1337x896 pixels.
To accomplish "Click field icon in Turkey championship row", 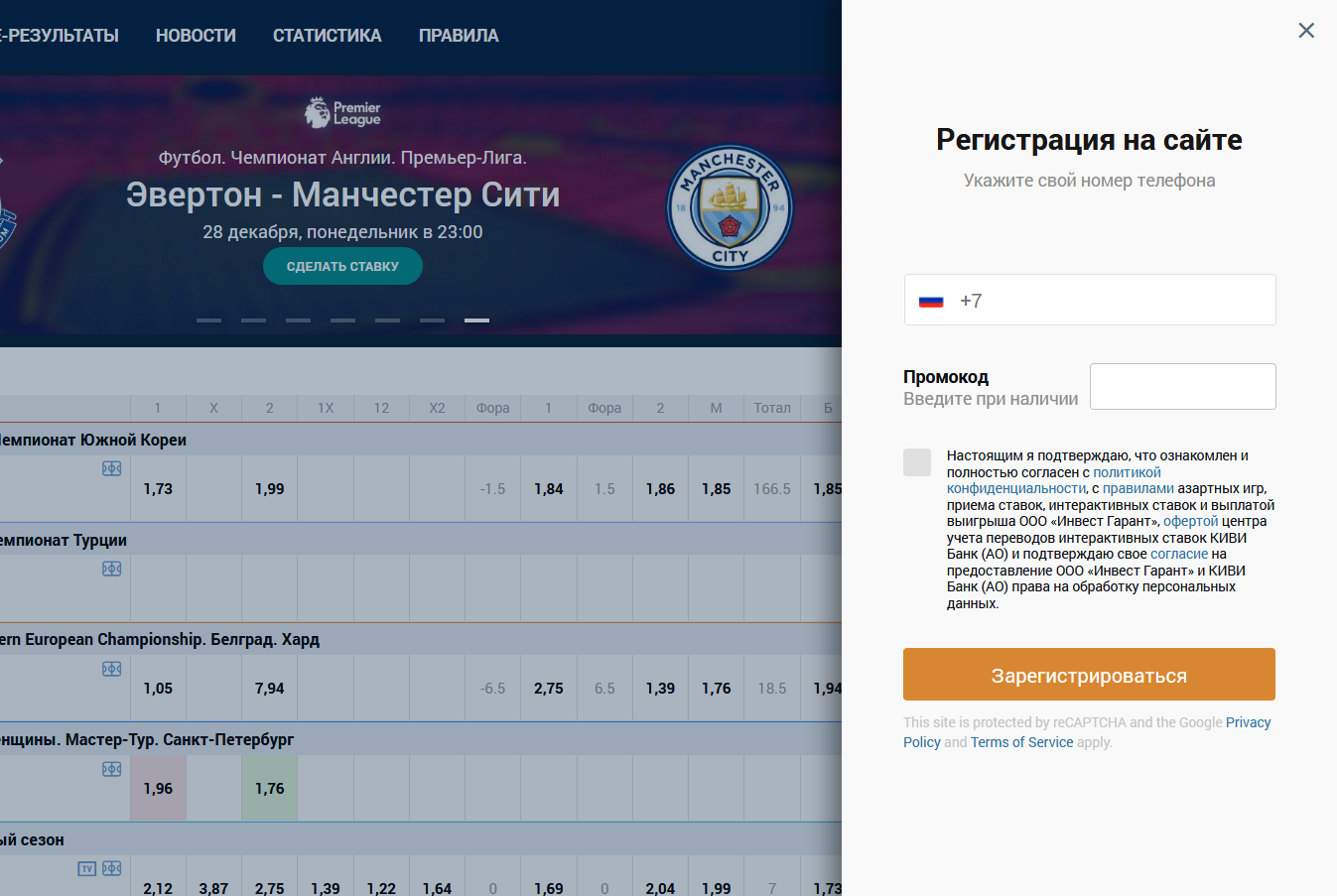I will point(112,569).
